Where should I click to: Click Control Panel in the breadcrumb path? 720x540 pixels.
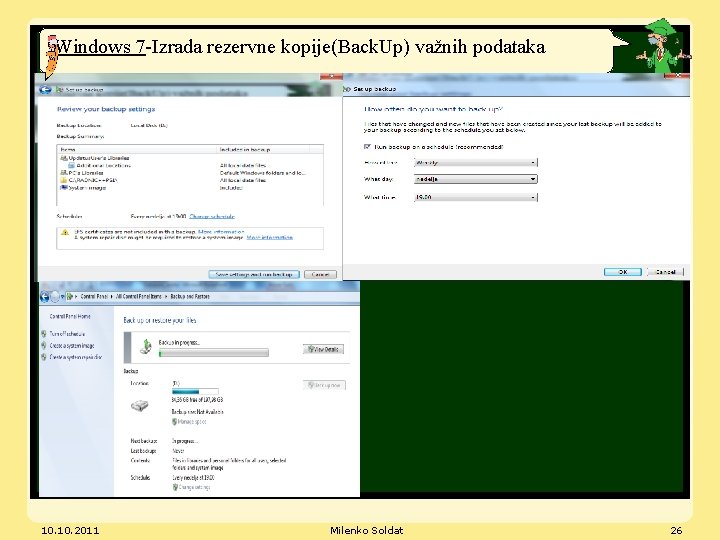pyautogui.click(x=94, y=297)
